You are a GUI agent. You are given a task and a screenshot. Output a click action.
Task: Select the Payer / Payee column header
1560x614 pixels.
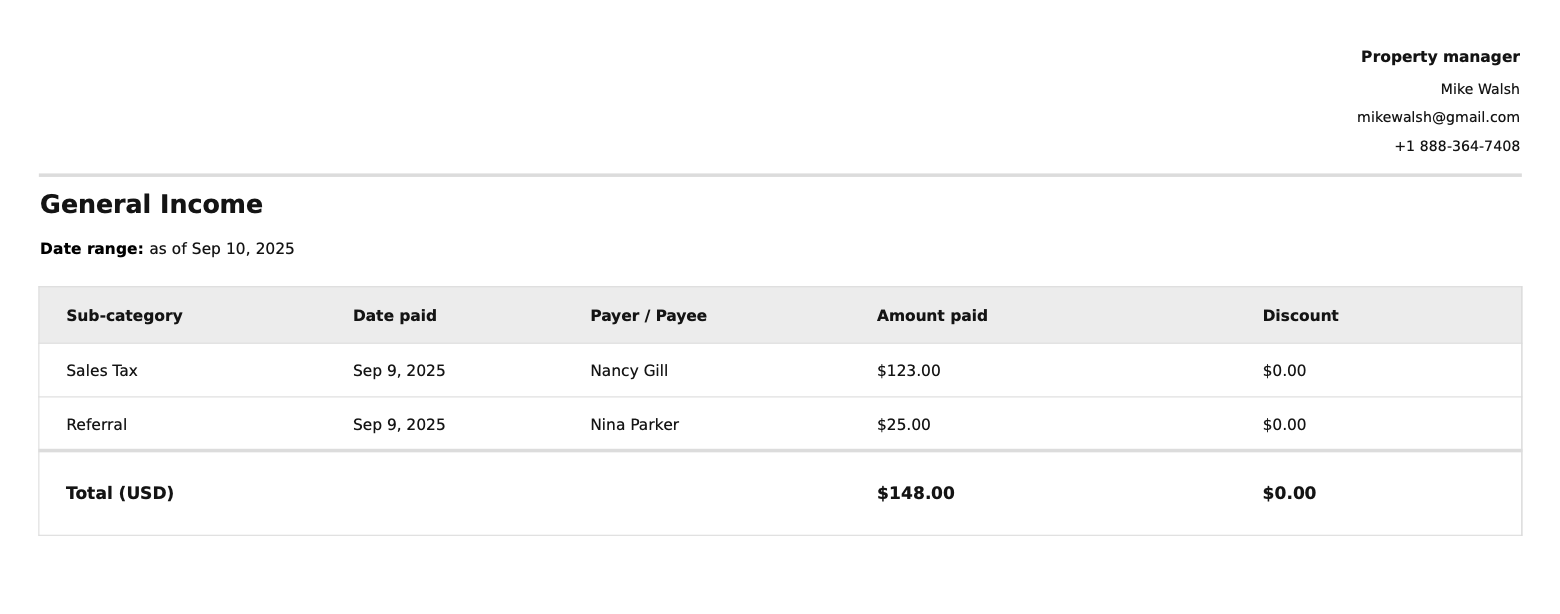point(648,316)
